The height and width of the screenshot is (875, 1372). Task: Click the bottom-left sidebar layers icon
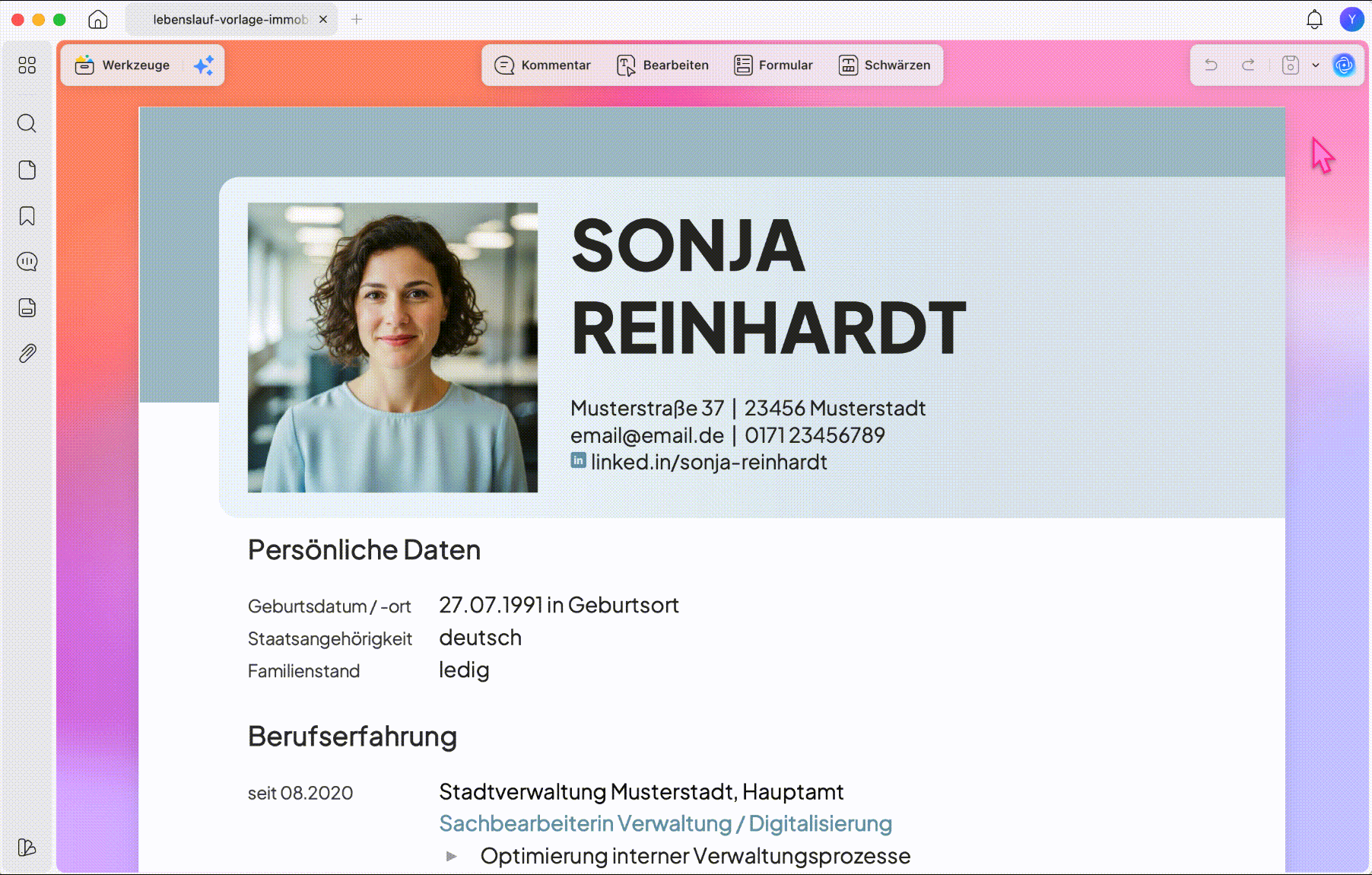point(27,847)
